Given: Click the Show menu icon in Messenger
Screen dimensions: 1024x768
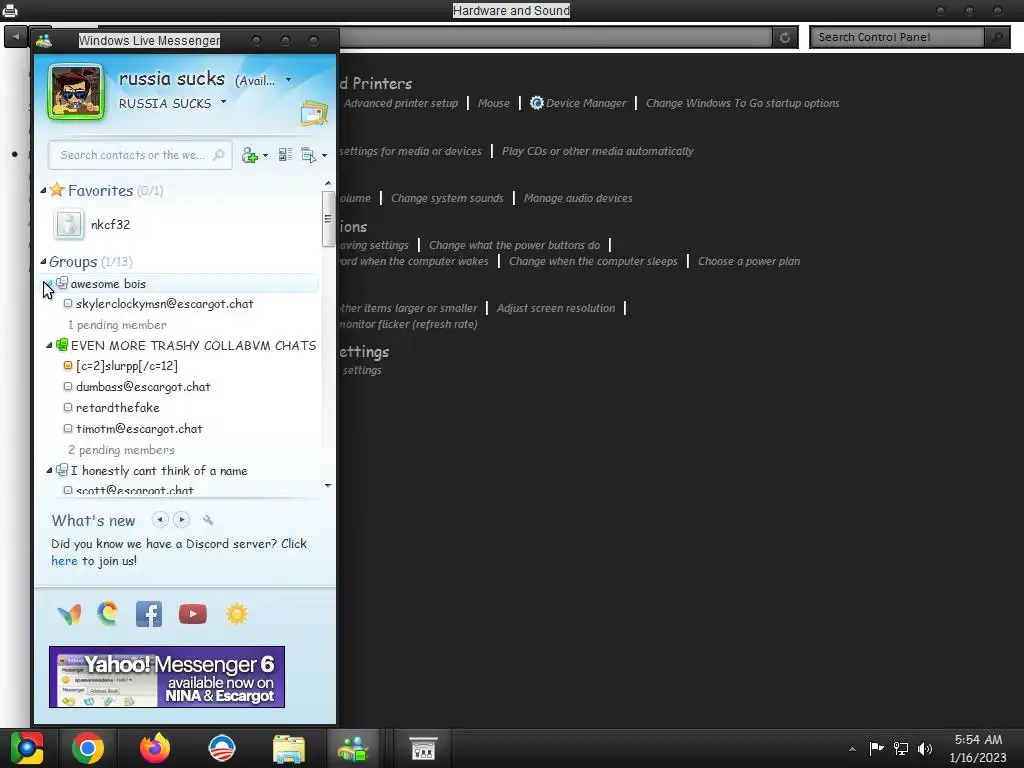Looking at the screenshot, I should point(308,155).
